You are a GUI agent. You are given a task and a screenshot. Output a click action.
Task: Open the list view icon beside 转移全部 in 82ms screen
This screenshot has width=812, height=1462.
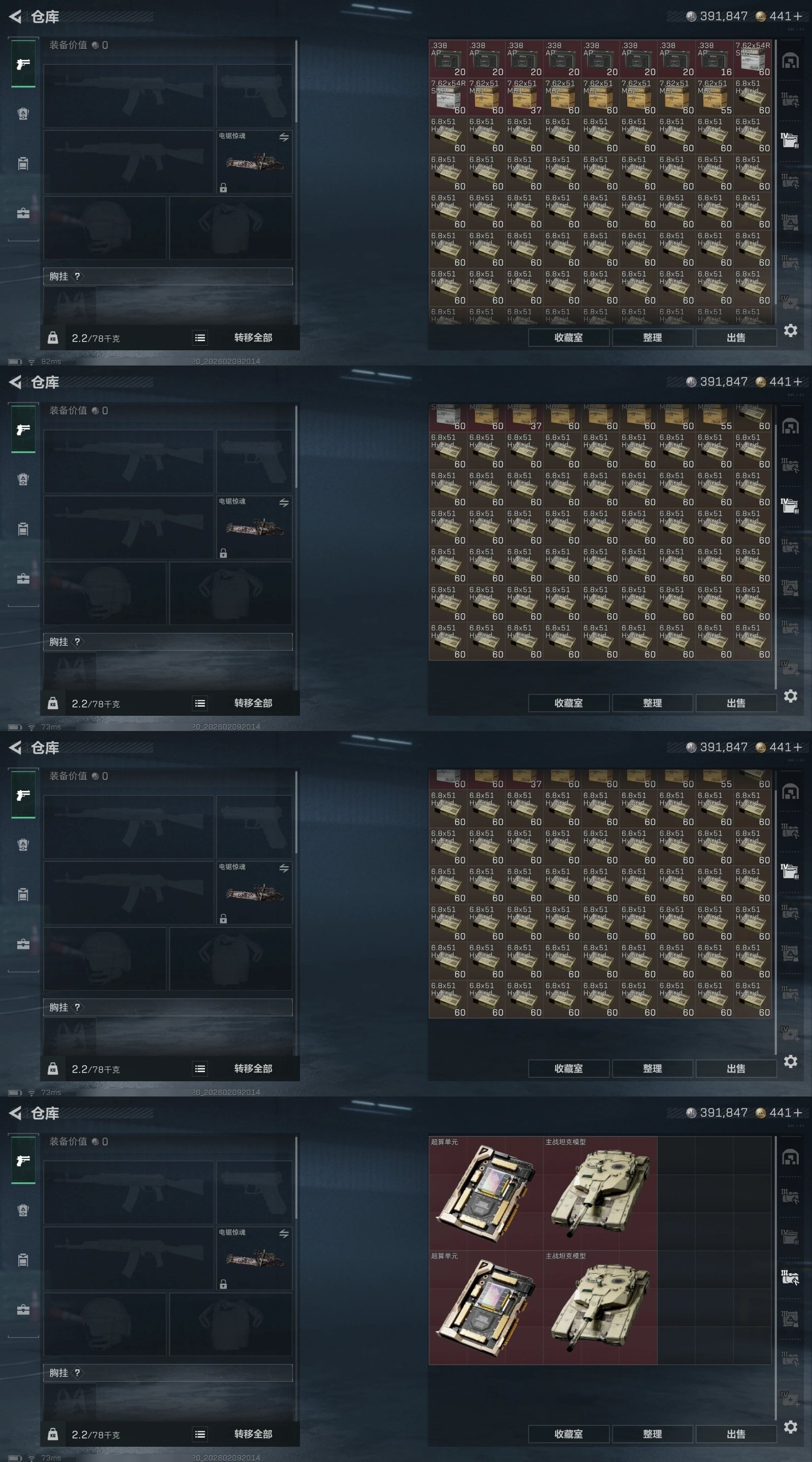point(200,338)
